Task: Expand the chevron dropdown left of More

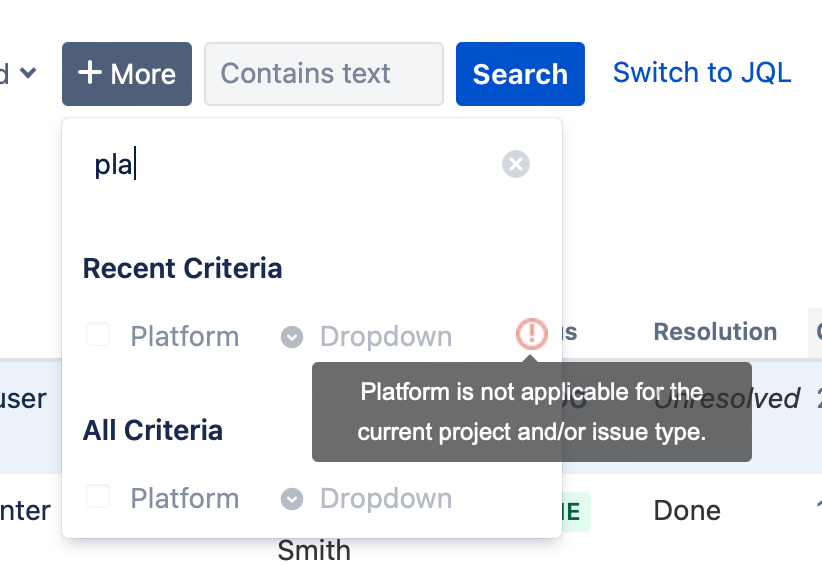Action: pyautogui.click(x=28, y=72)
